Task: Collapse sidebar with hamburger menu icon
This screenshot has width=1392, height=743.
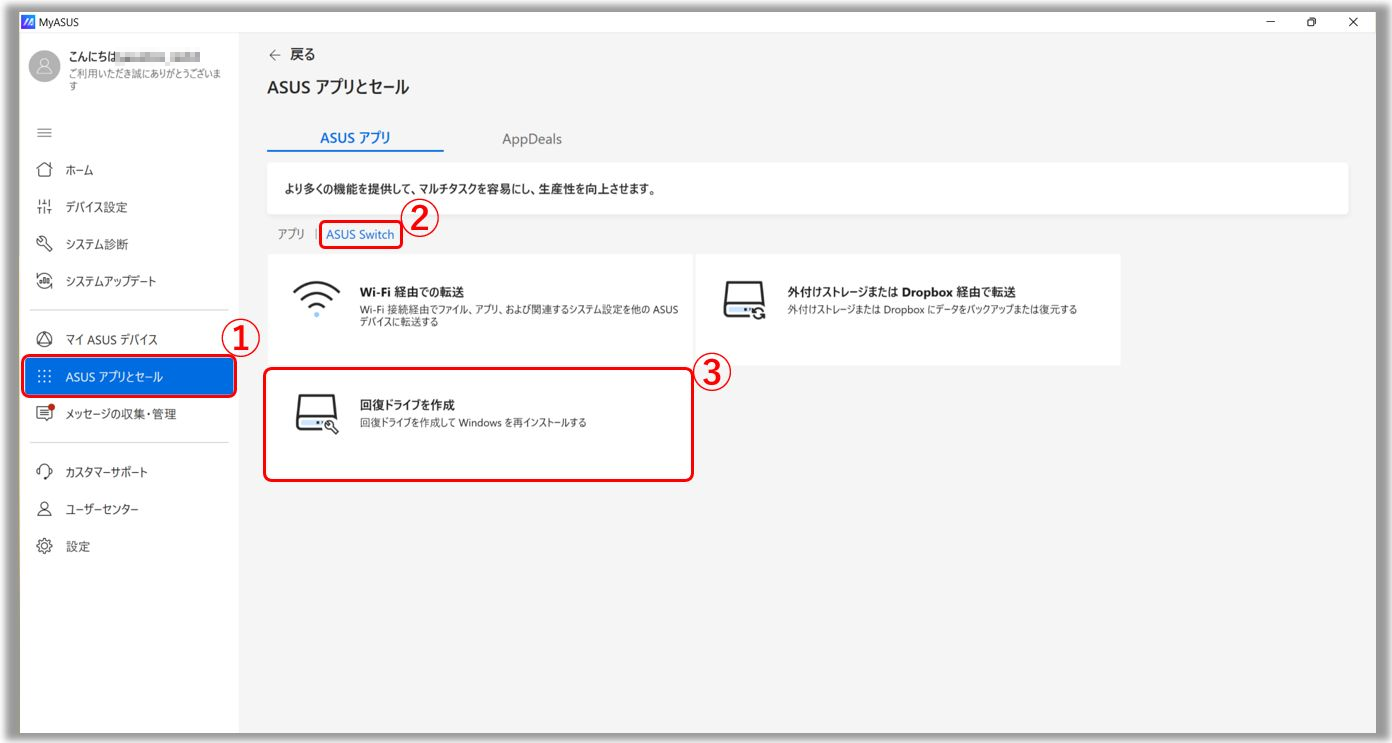Action: [44, 133]
